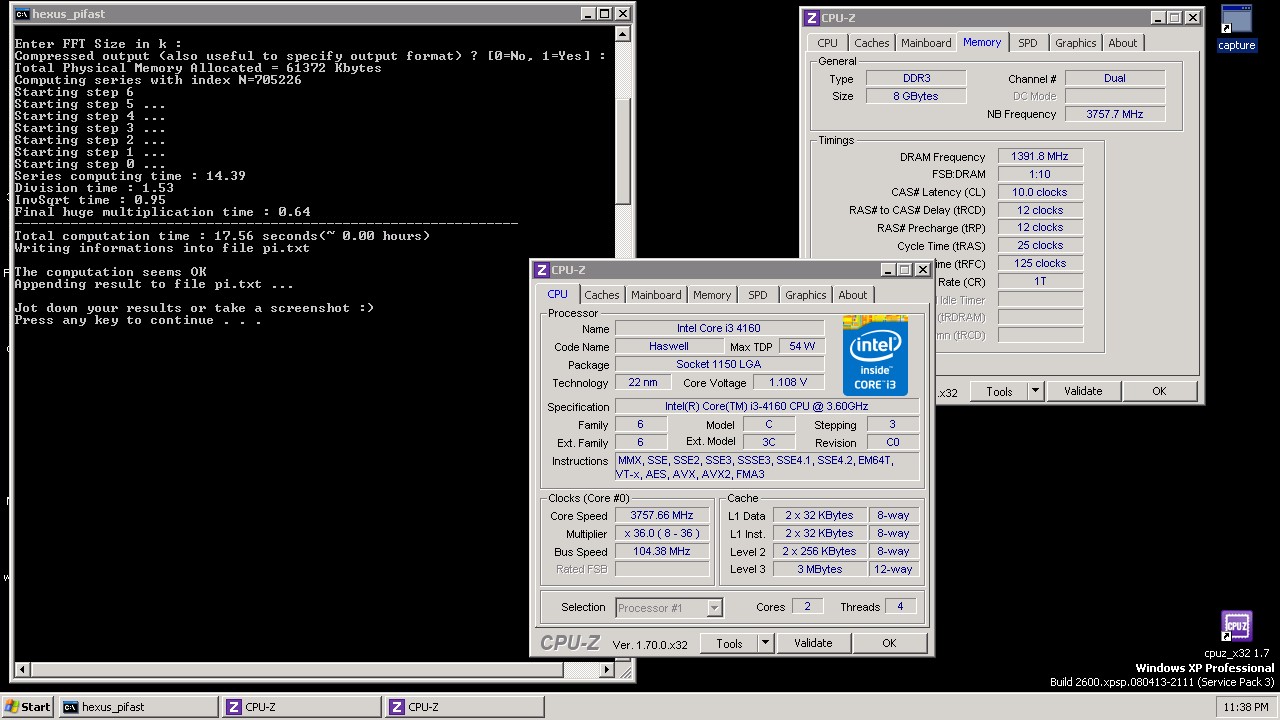
Task: Click NB Frequency value 3757.7 MHz
Action: [1114, 114]
